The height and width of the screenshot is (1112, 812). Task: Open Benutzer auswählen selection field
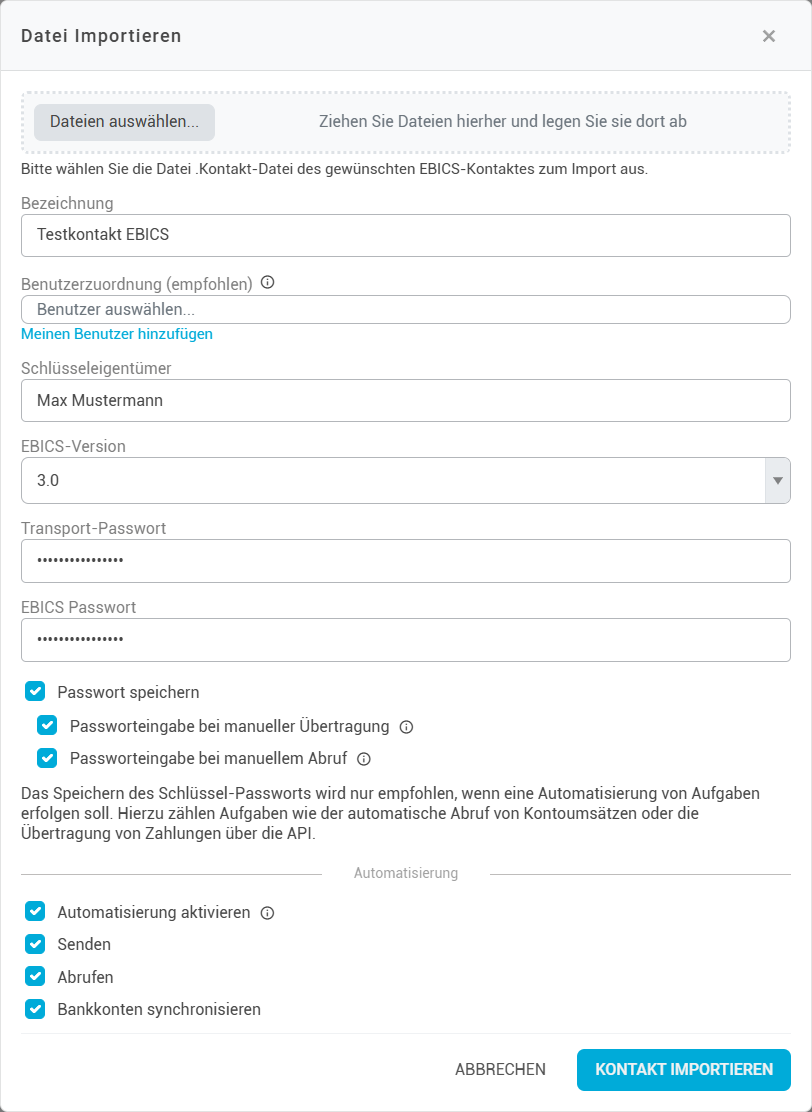coord(405,310)
